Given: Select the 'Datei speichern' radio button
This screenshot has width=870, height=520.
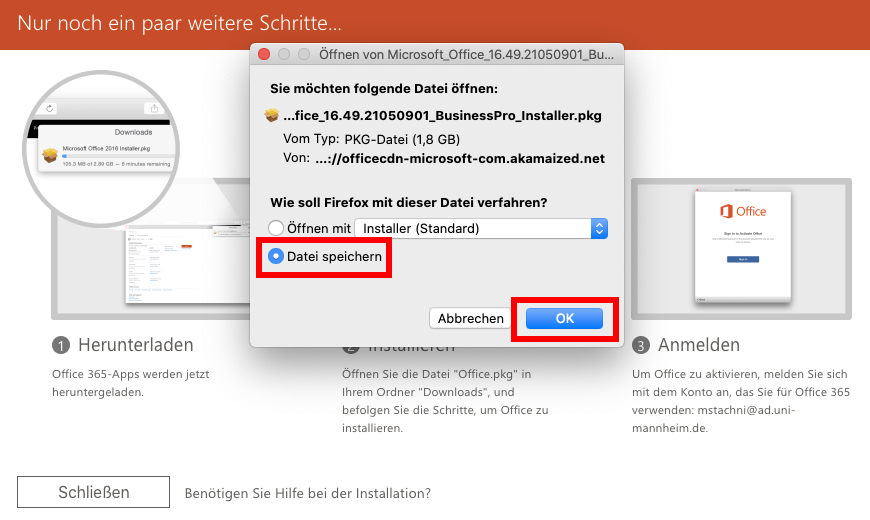Looking at the screenshot, I should [276, 256].
